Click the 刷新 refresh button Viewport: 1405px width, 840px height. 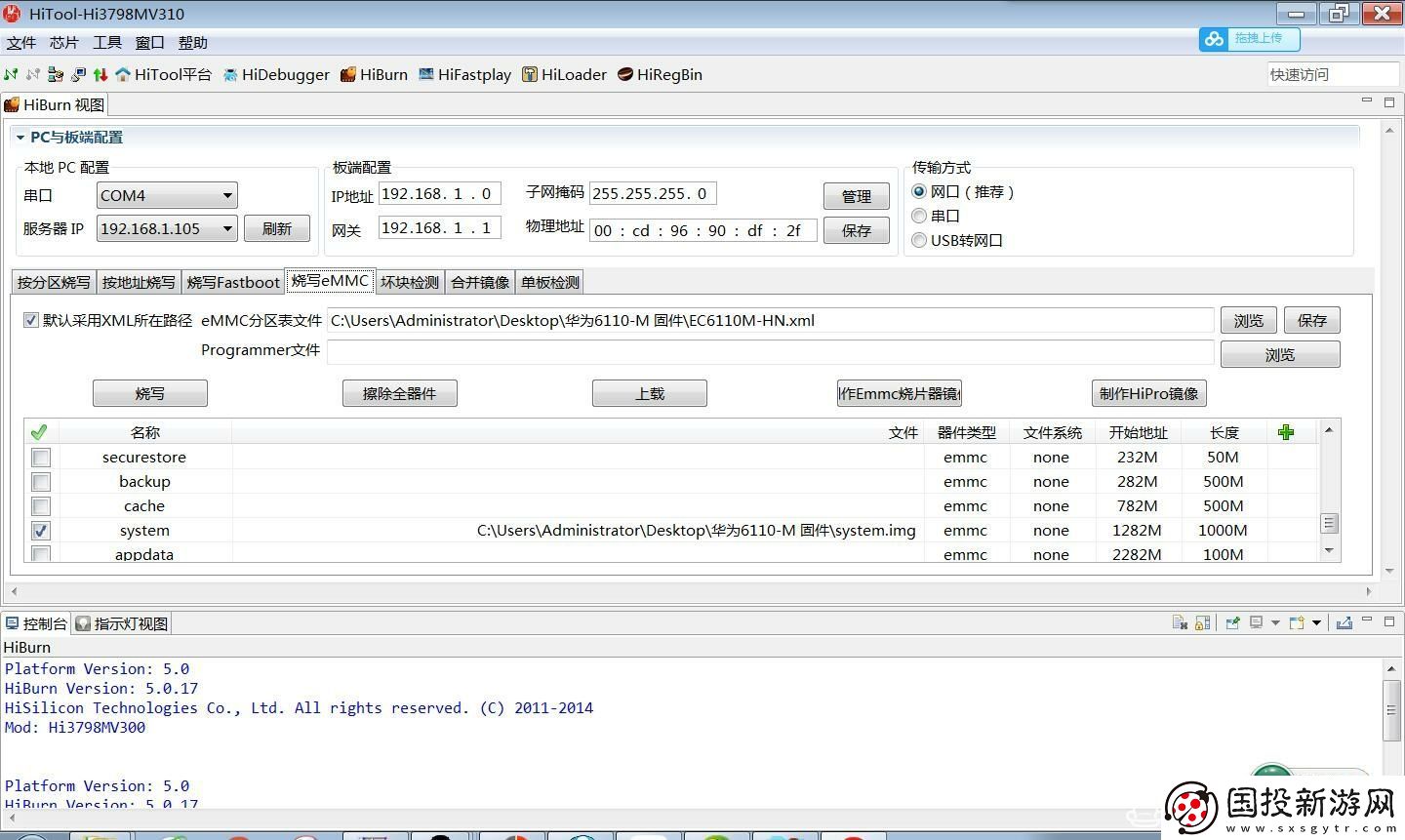pyautogui.click(x=277, y=228)
